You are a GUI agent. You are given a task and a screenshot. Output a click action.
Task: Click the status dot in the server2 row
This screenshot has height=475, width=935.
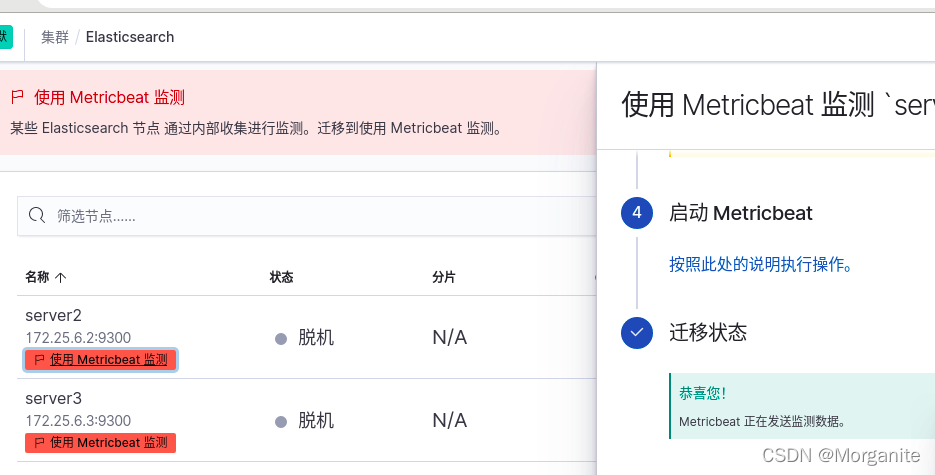coord(281,339)
